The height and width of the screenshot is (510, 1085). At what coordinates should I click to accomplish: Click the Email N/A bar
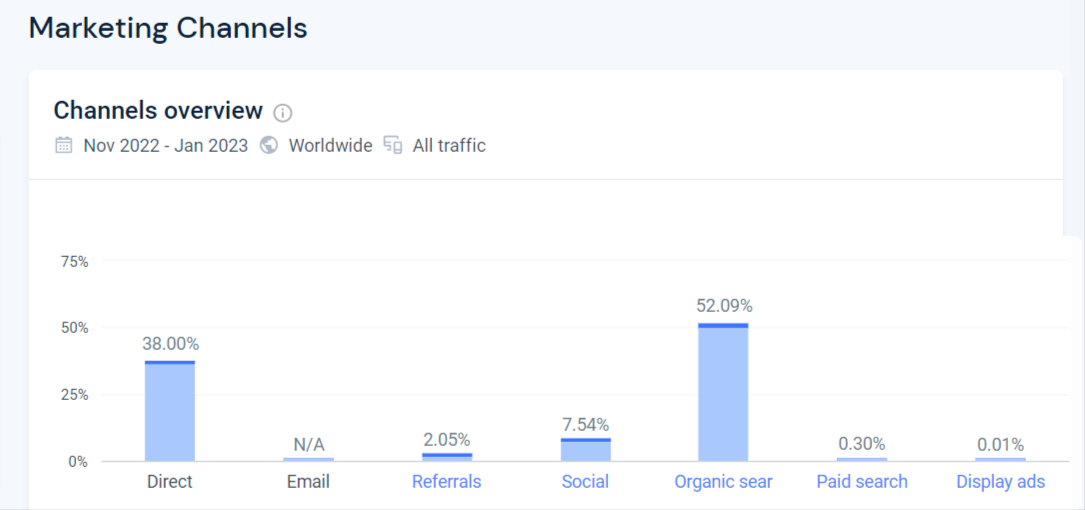(309, 459)
